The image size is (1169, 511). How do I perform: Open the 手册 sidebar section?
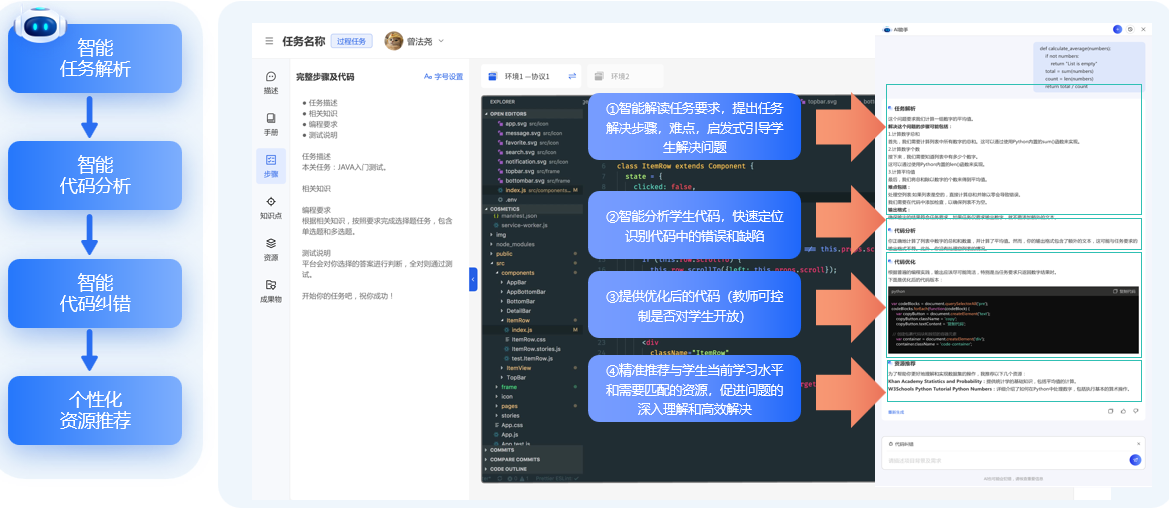click(x=271, y=124)
